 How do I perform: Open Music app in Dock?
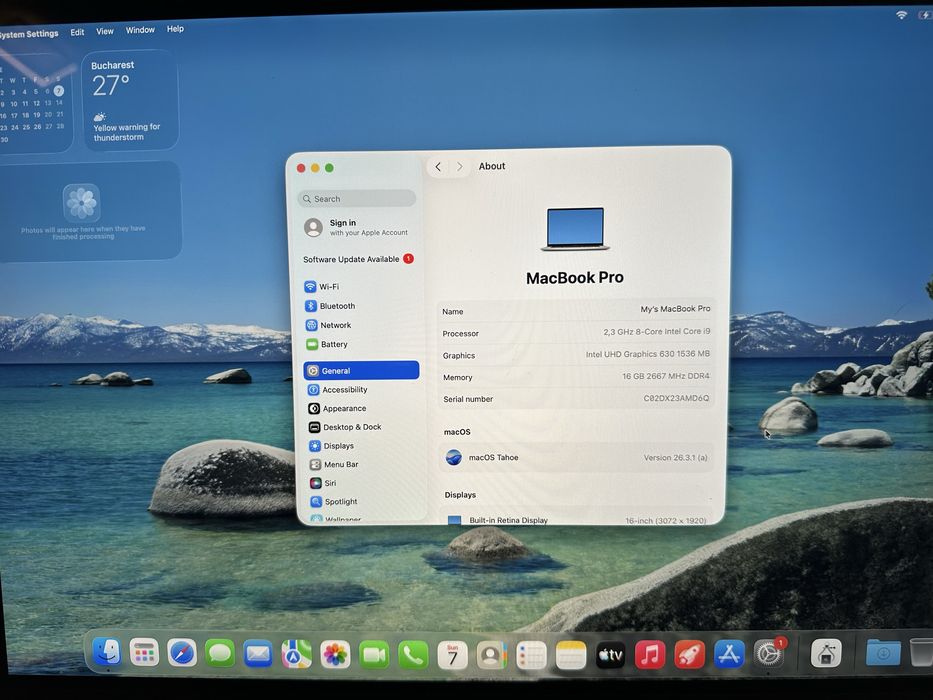[650, 655]
